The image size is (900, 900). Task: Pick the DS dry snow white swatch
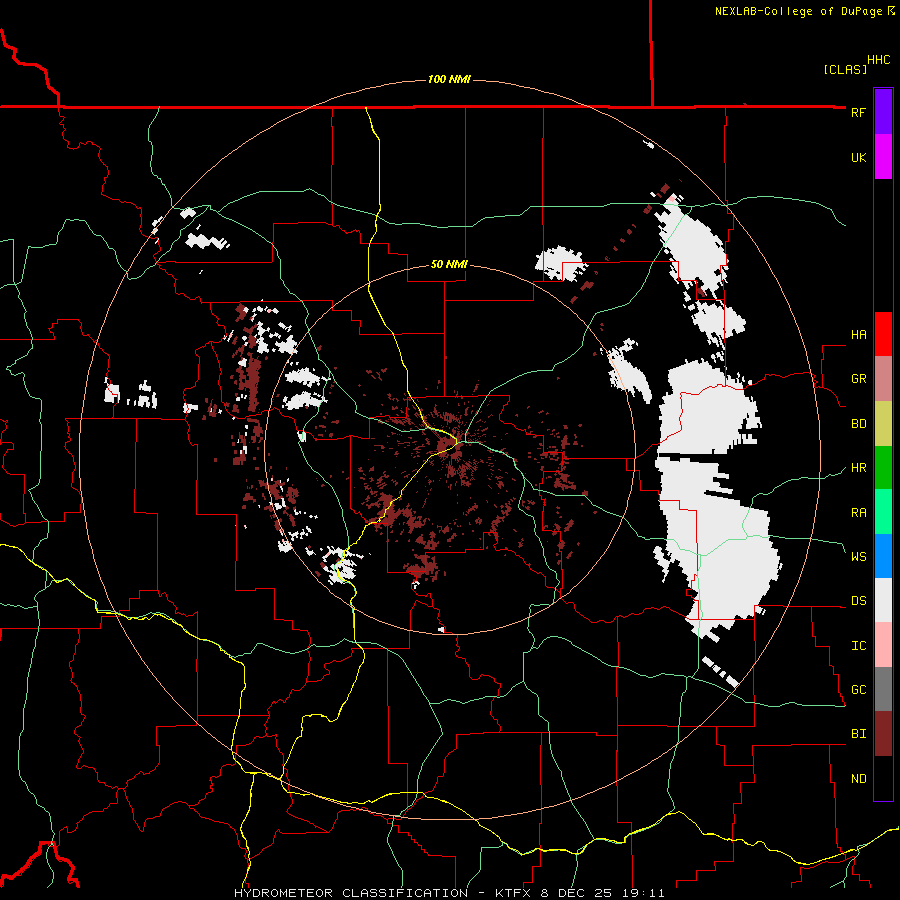[883, 600]
